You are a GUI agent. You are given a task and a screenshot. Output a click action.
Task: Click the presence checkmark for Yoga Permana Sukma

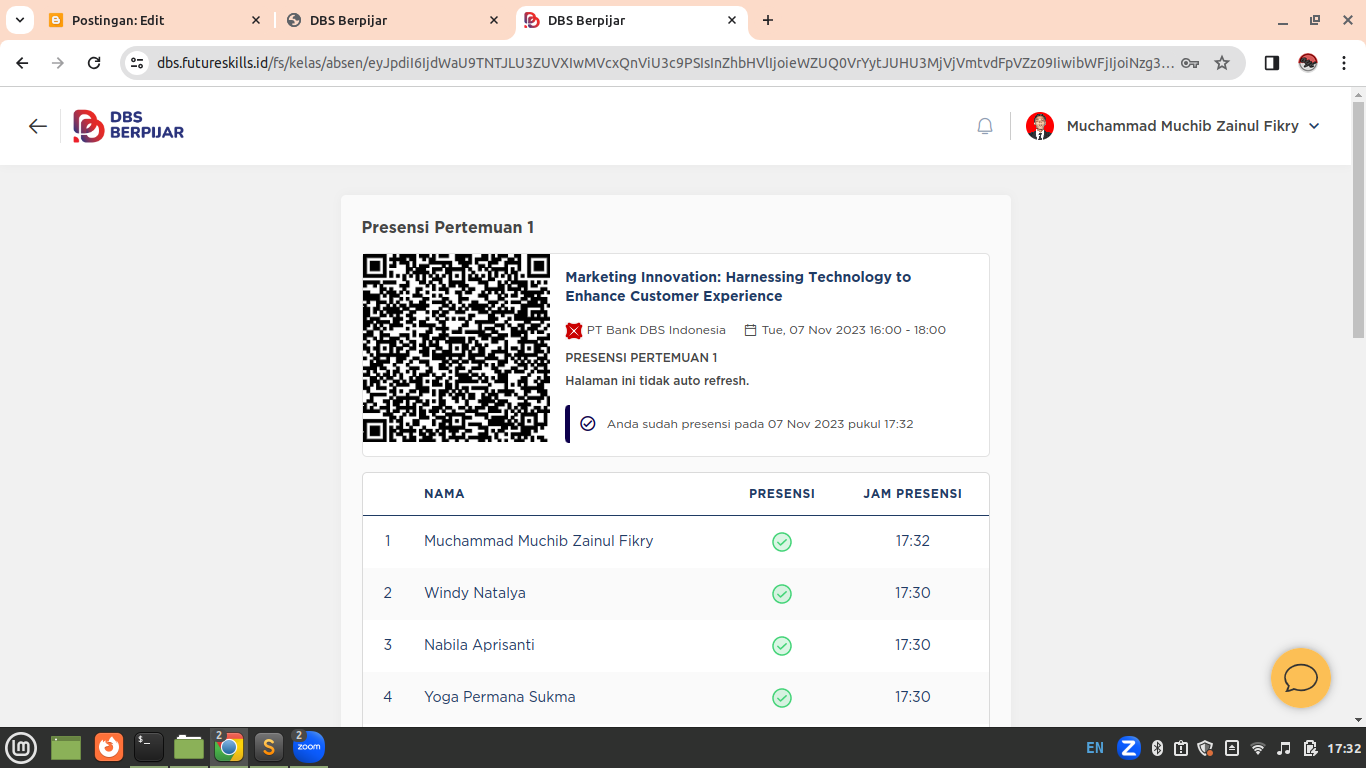[x=782, y=698]
